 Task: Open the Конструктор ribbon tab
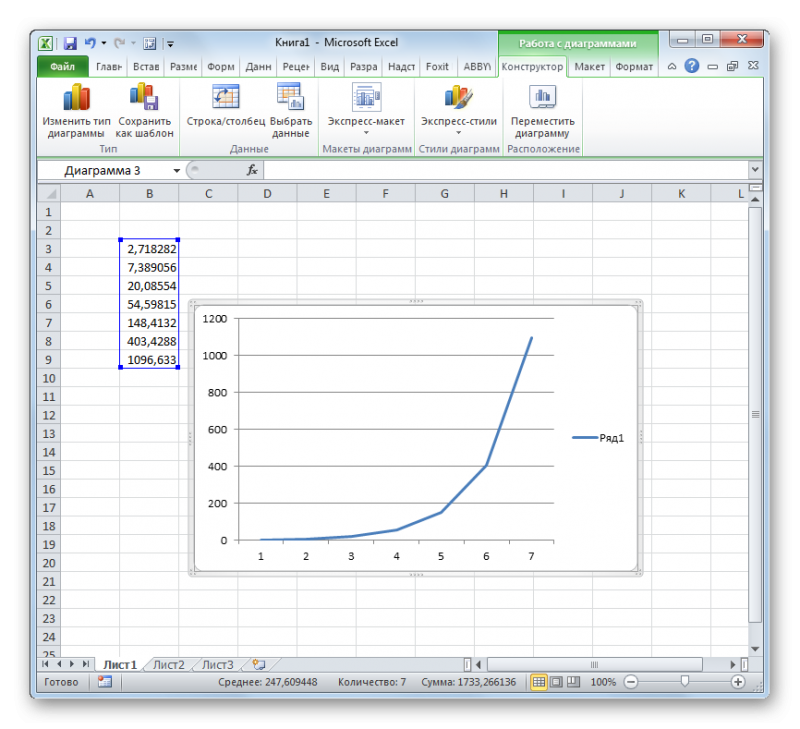532,67
